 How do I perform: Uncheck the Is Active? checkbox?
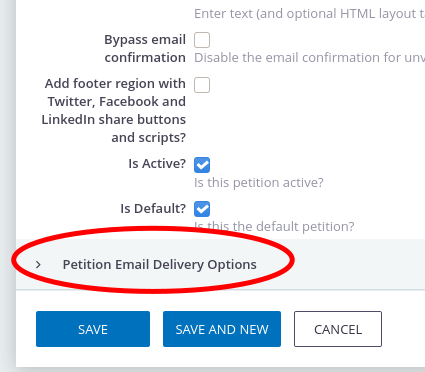[202, 165]
